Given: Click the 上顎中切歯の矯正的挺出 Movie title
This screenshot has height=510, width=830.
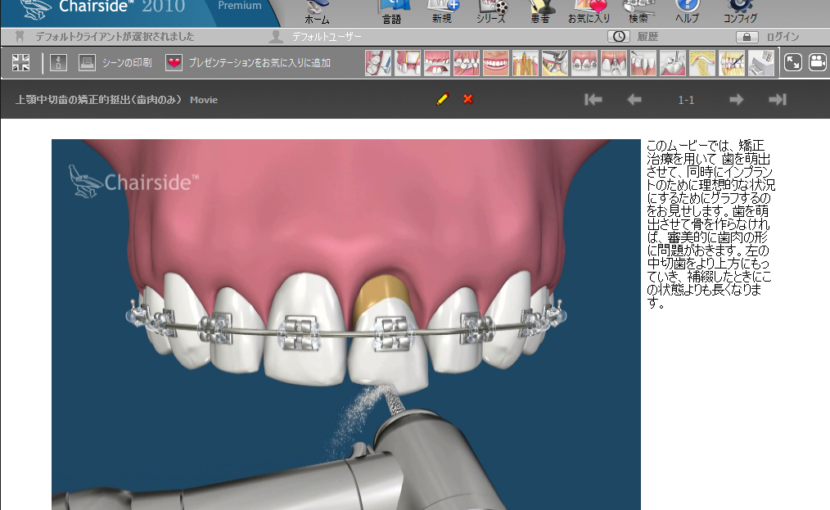Looking at the screenshot, I should tap(116, 100).
